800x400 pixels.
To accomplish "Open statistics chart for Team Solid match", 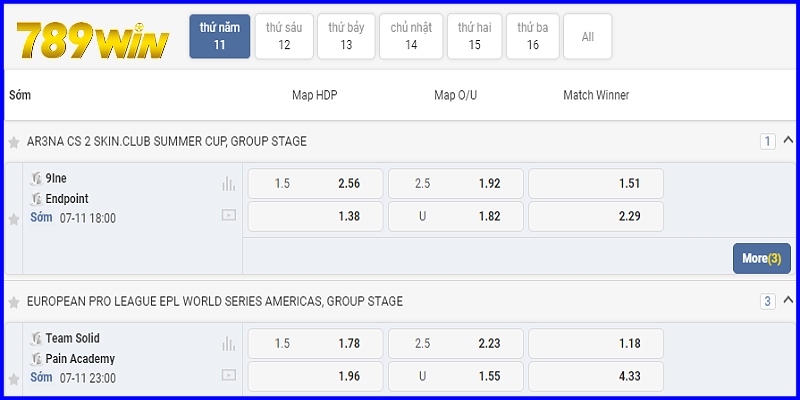I will coord(229,343).
